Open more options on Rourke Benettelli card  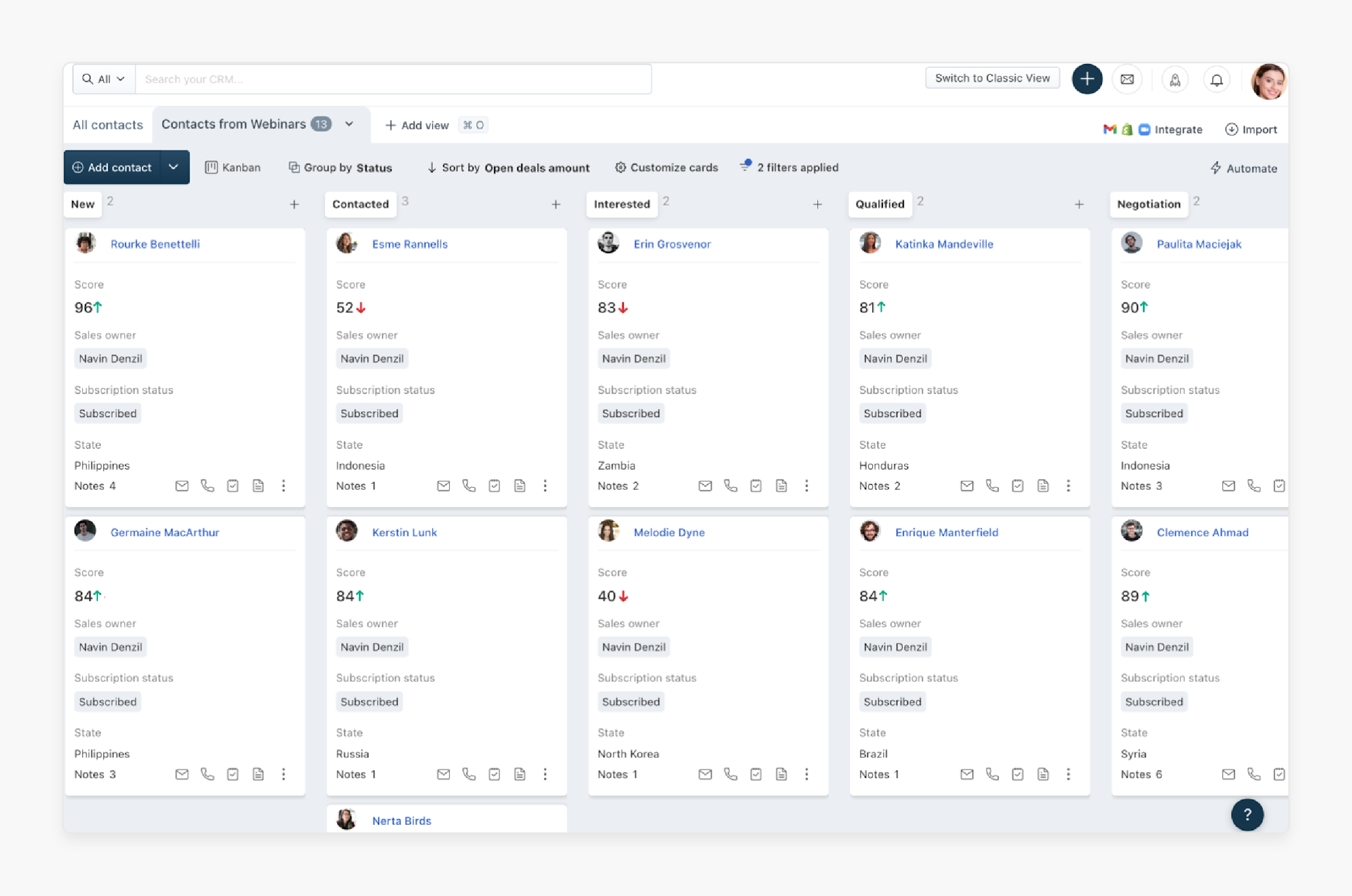click(284, 486)
